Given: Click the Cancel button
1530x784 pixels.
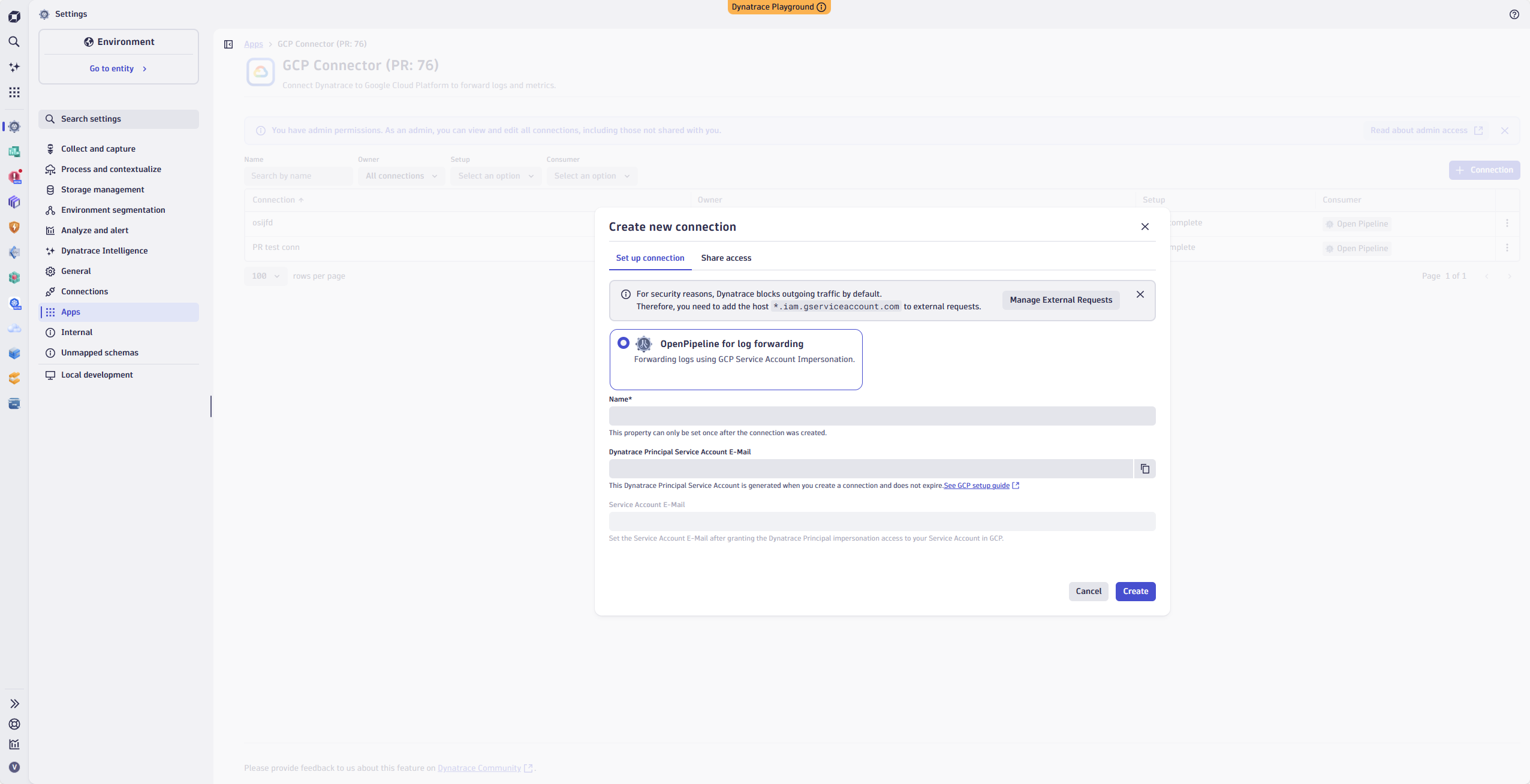Looking at the screenshot, I should 1089,592.
